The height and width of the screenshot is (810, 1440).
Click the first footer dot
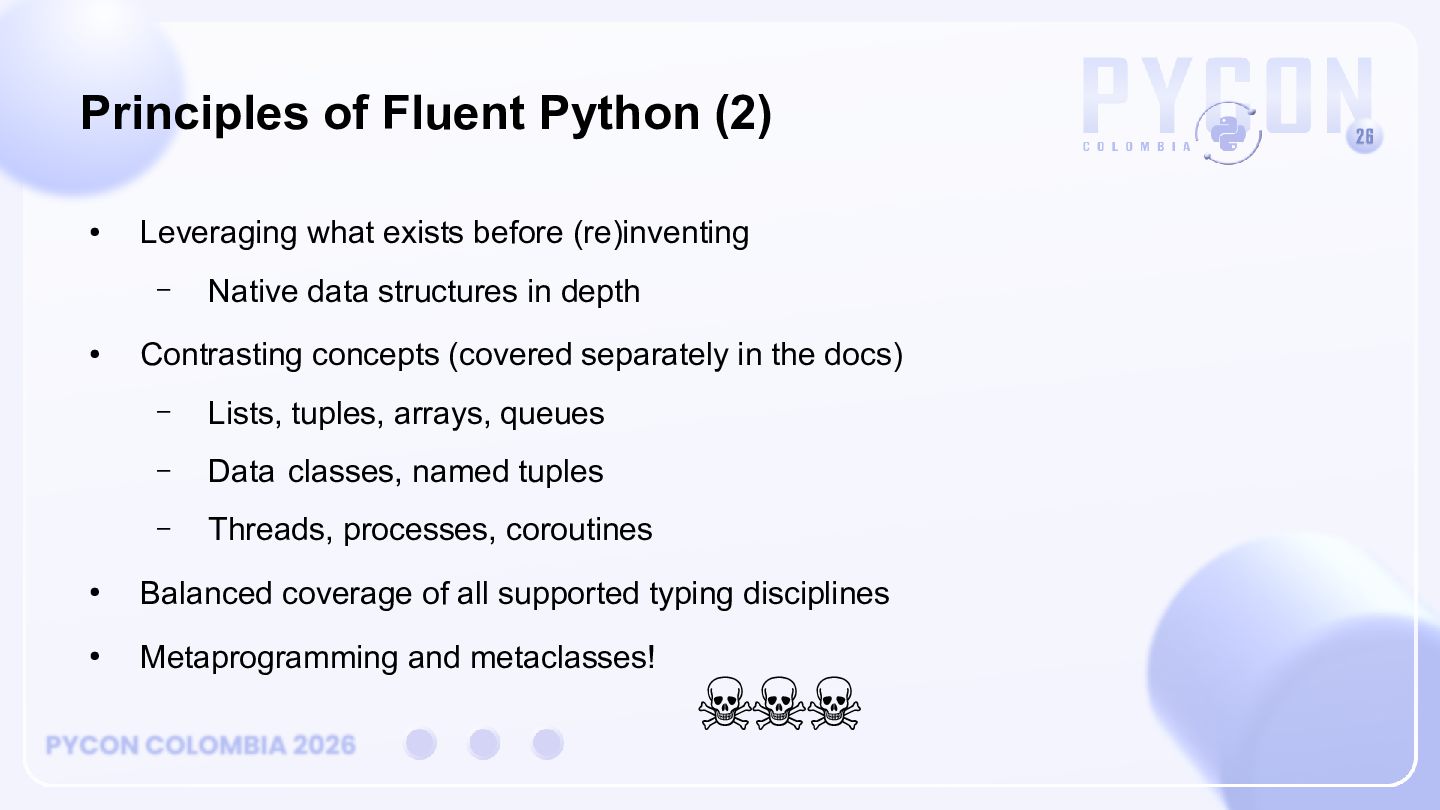(421, 744)
